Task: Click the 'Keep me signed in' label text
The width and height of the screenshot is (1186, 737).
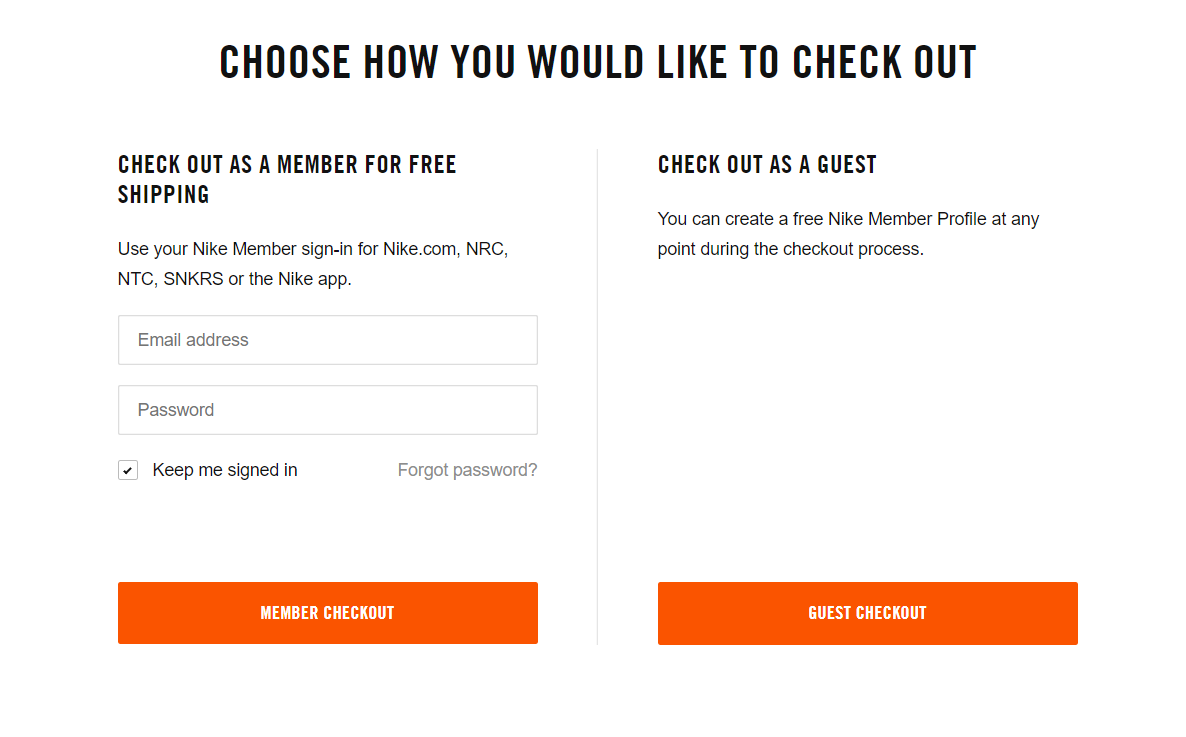Action: pyautogui.click(x=225, y=470)
